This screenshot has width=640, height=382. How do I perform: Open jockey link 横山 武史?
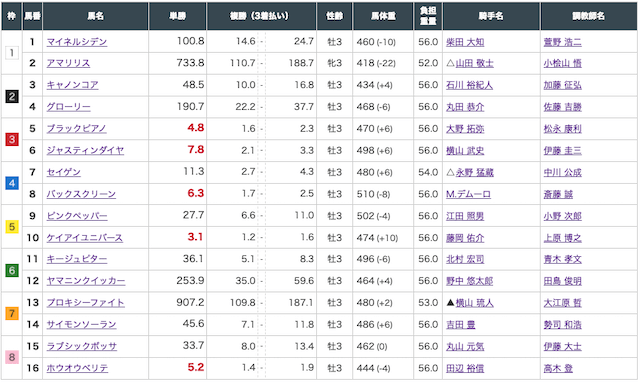pyautogui.click(x=465, y=151)
